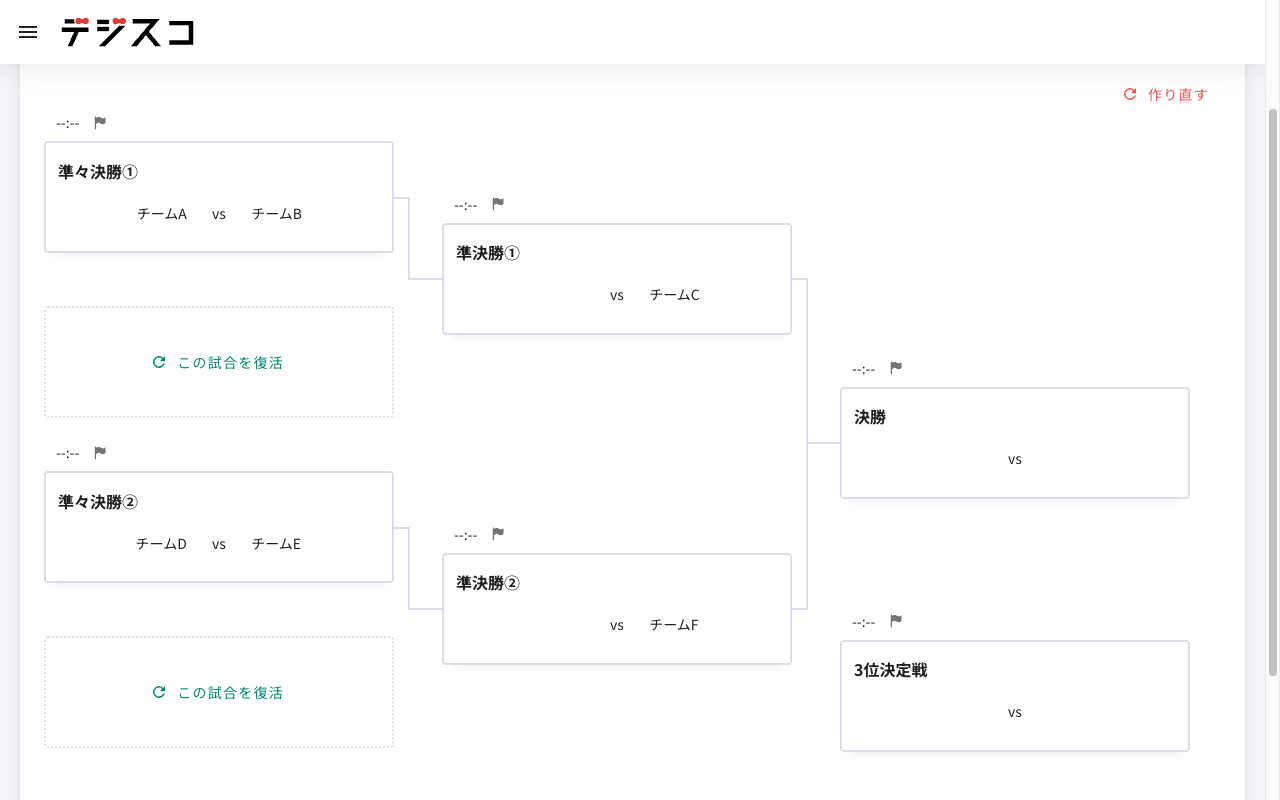Click the --:-- time above 決勝
The image size is (1280, 800).
click(864, 368)
